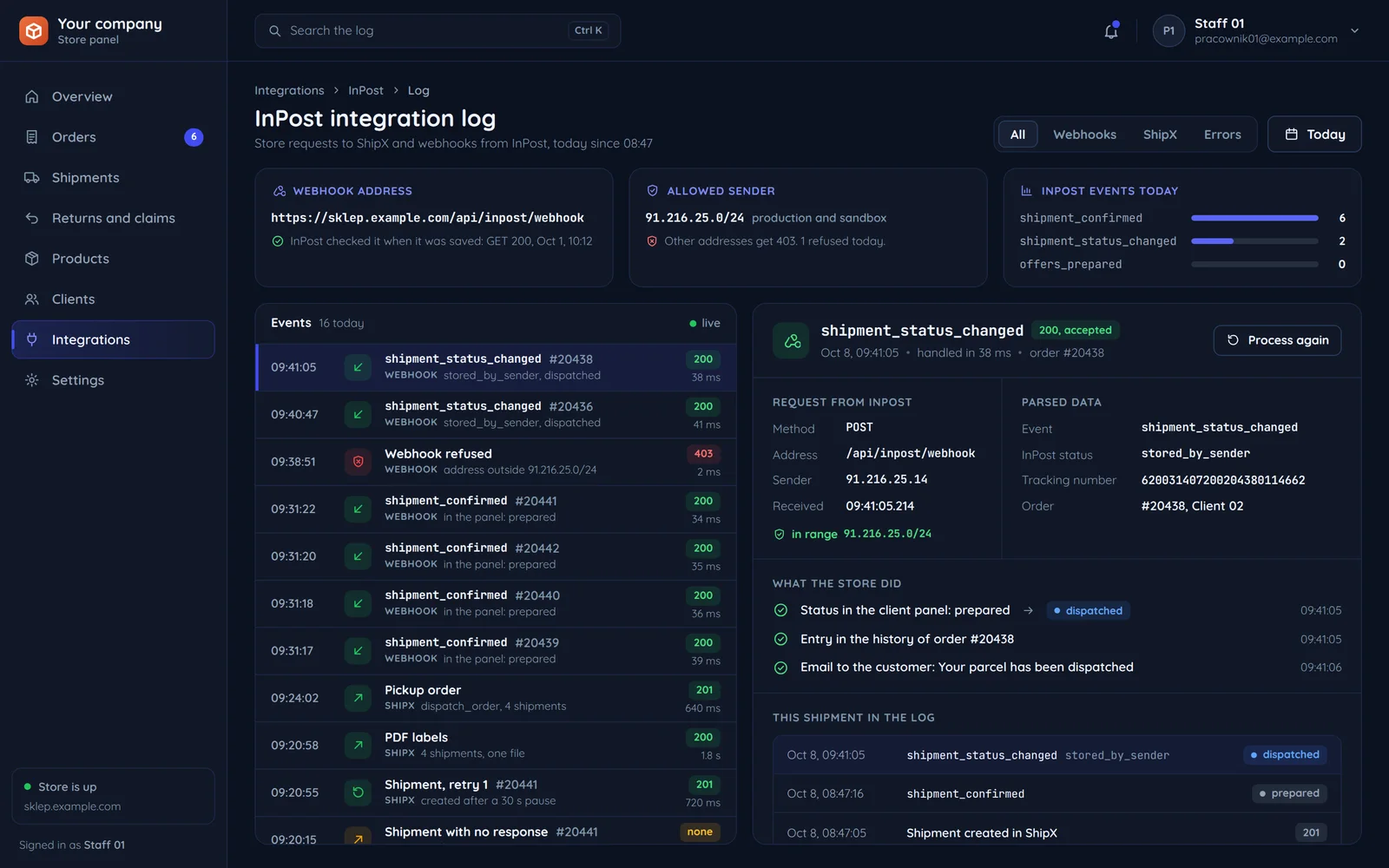1389x868 pixels.
Task: Click the P1 user avatar
Action: pos(1168,31)
